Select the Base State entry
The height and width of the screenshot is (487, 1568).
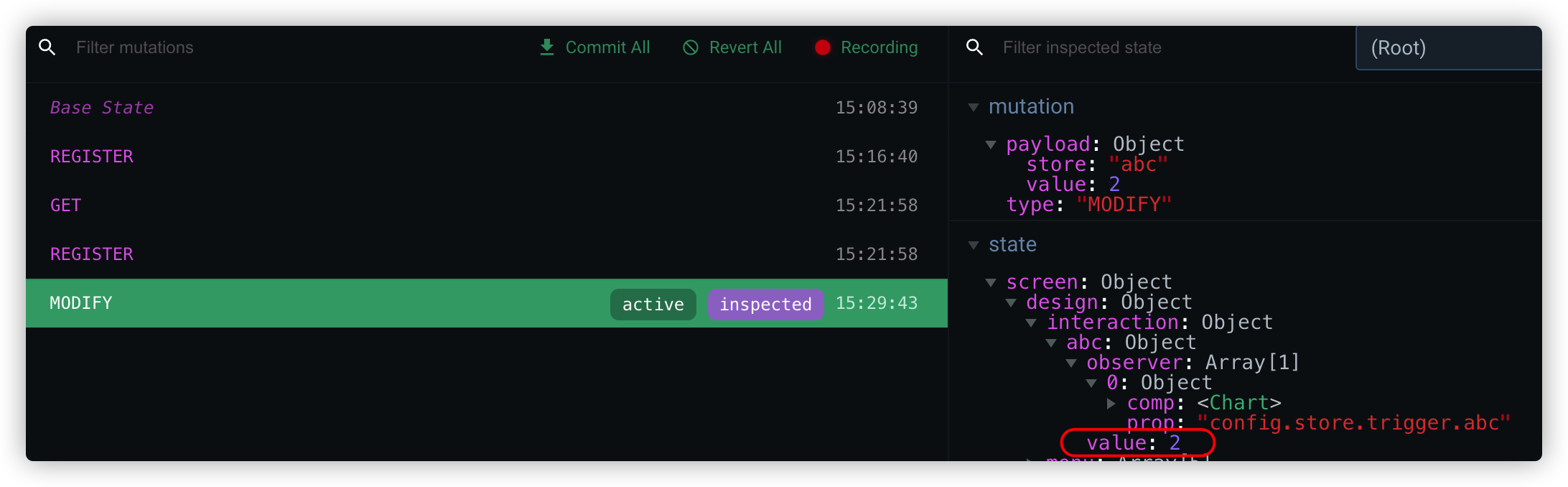click(x=102, y=108)
